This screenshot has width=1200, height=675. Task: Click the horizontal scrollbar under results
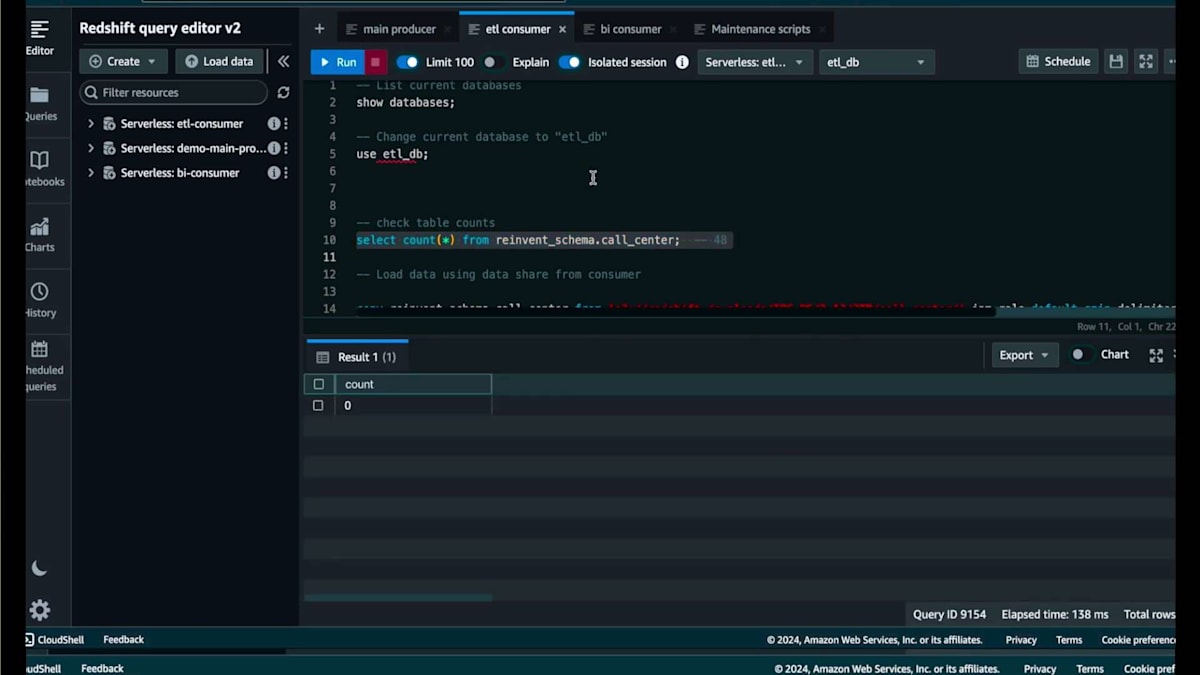click(x=398, y=598)
